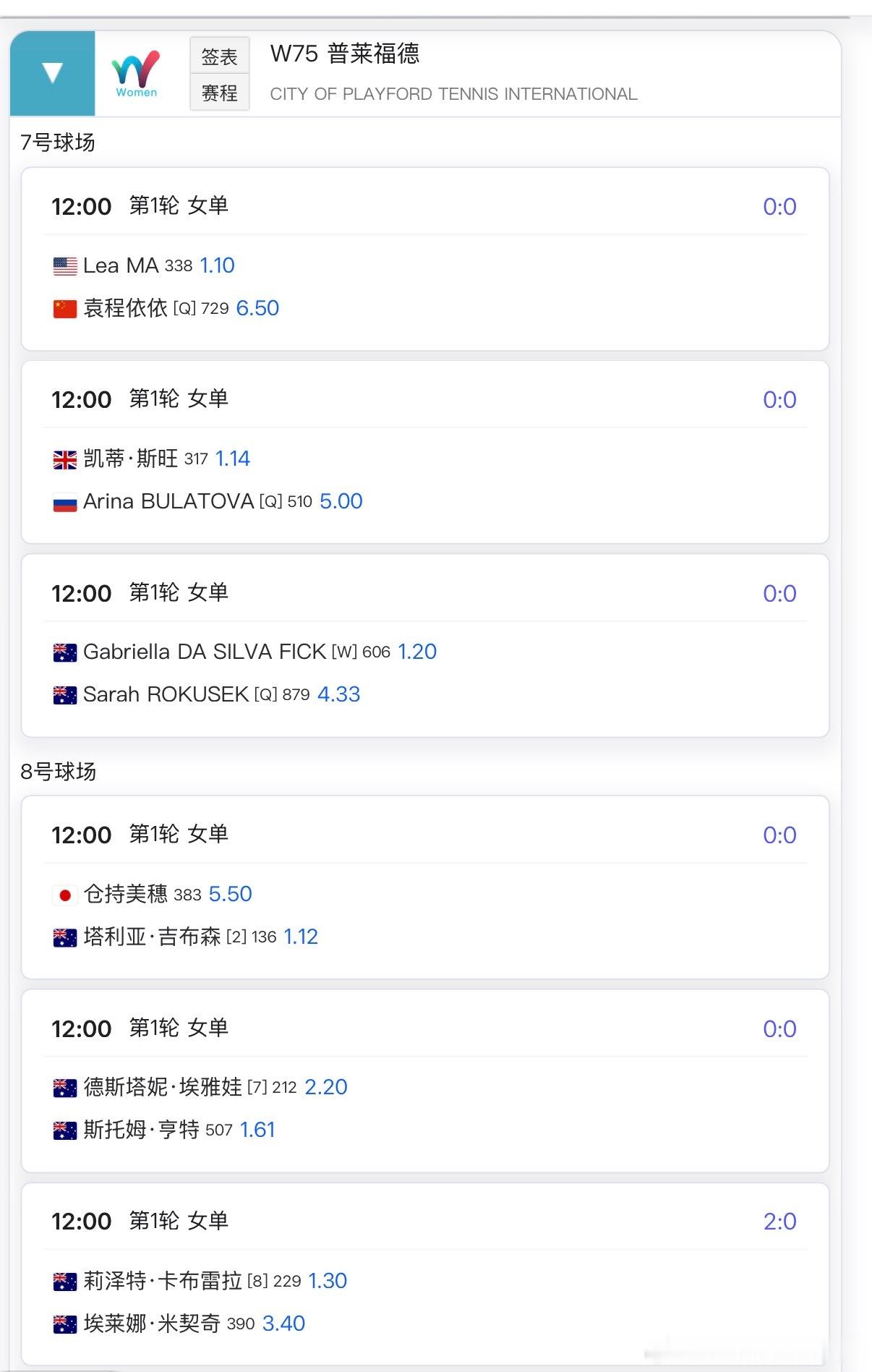This screenshot has height=1372, width=872.
Task: Open the 仓持美穗 vs 吉布森 match card header
Action: (425, 835)
